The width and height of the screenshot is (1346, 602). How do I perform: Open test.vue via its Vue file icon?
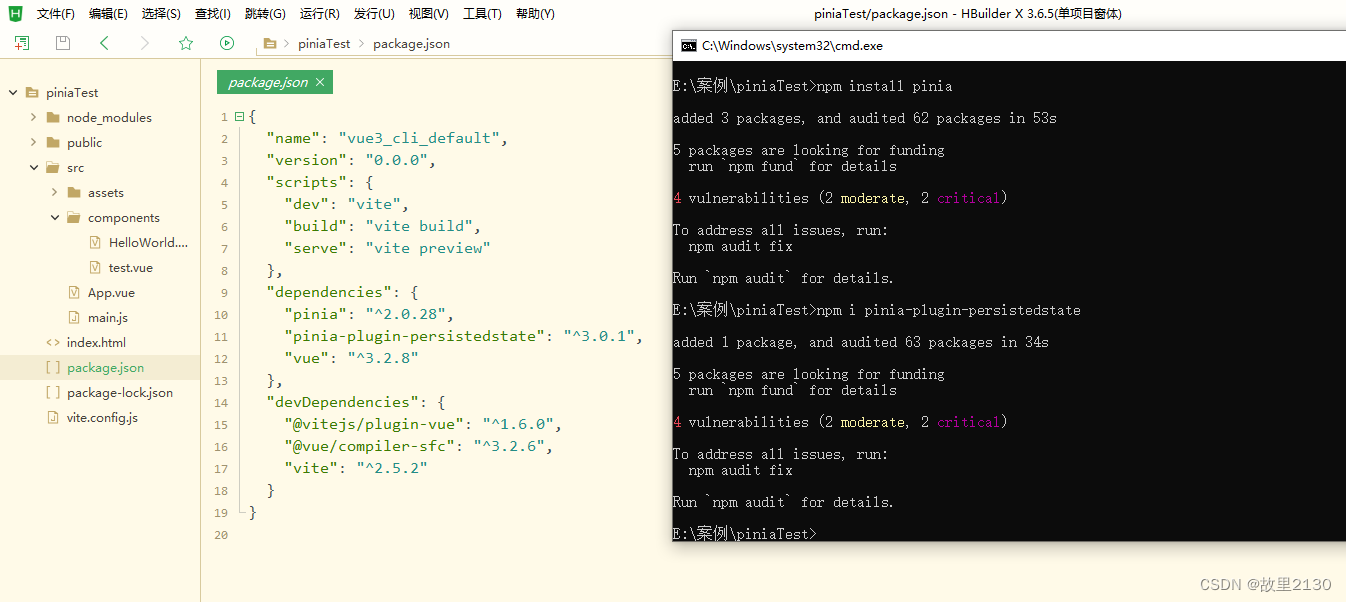pos(96,267)
